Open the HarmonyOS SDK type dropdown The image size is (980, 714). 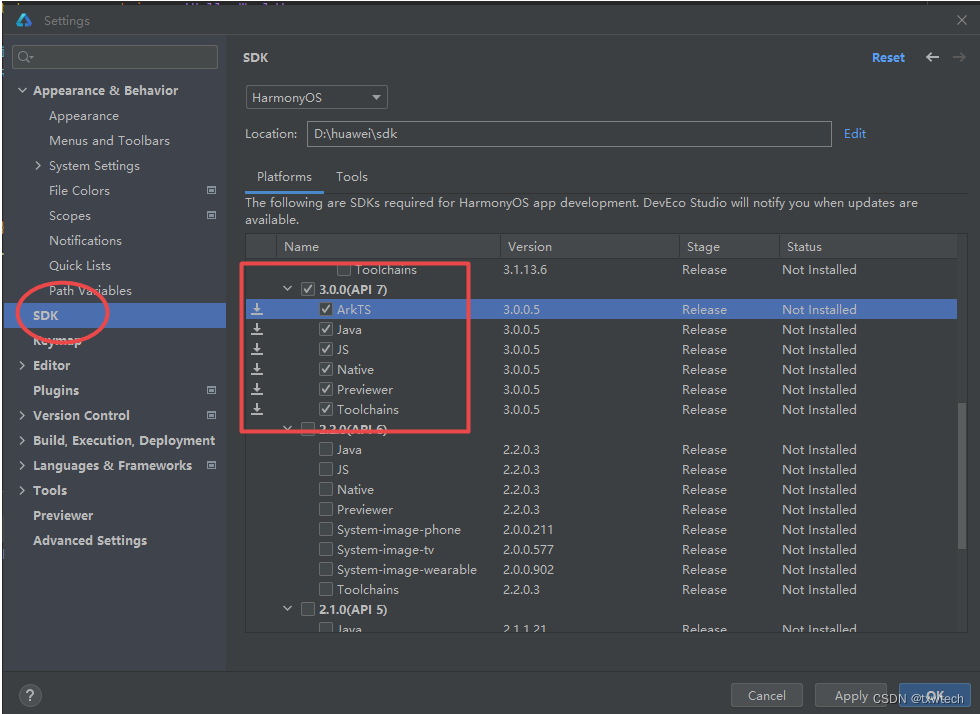316,97
